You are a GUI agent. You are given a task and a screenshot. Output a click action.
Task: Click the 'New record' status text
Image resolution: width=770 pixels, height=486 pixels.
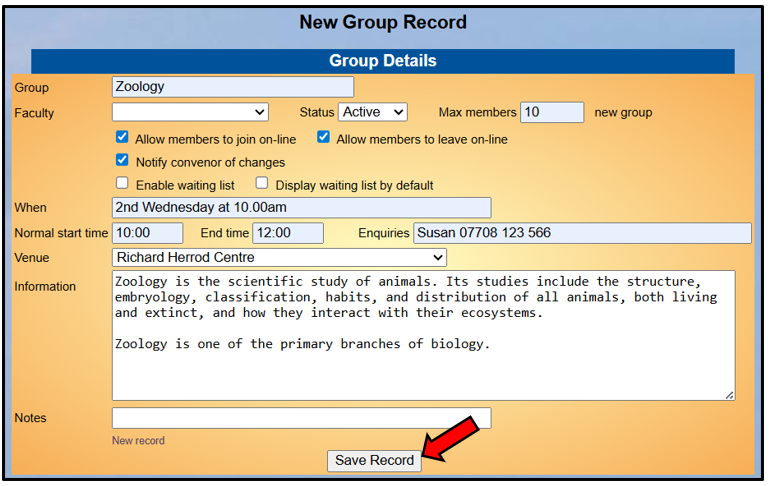[138, 441]
